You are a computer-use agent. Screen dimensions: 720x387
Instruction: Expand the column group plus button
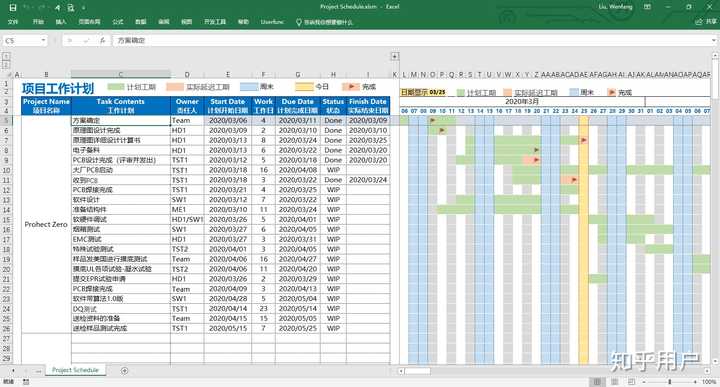tap(394, 56)
